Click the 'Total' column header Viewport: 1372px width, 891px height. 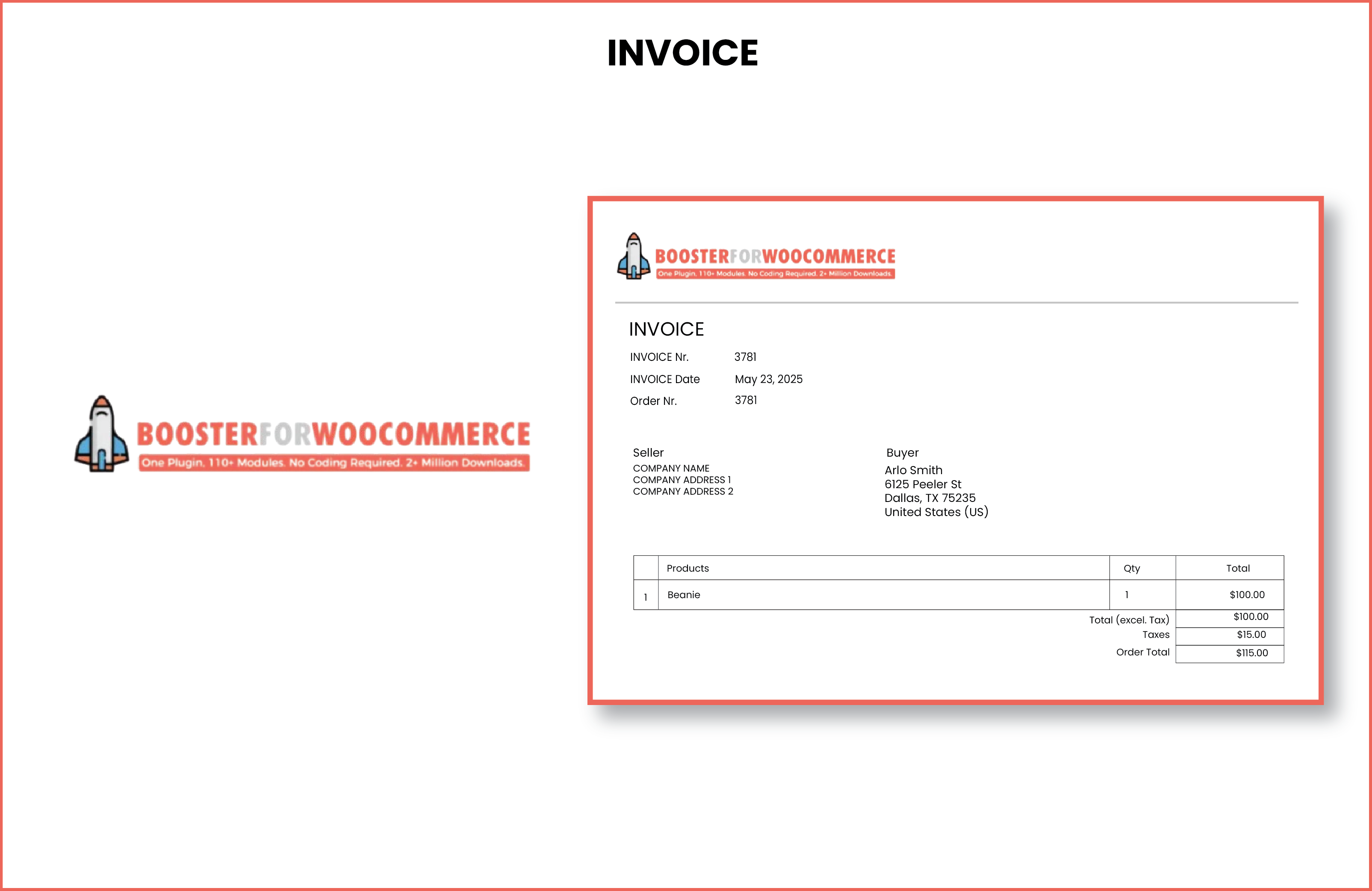pos(1238,568)
